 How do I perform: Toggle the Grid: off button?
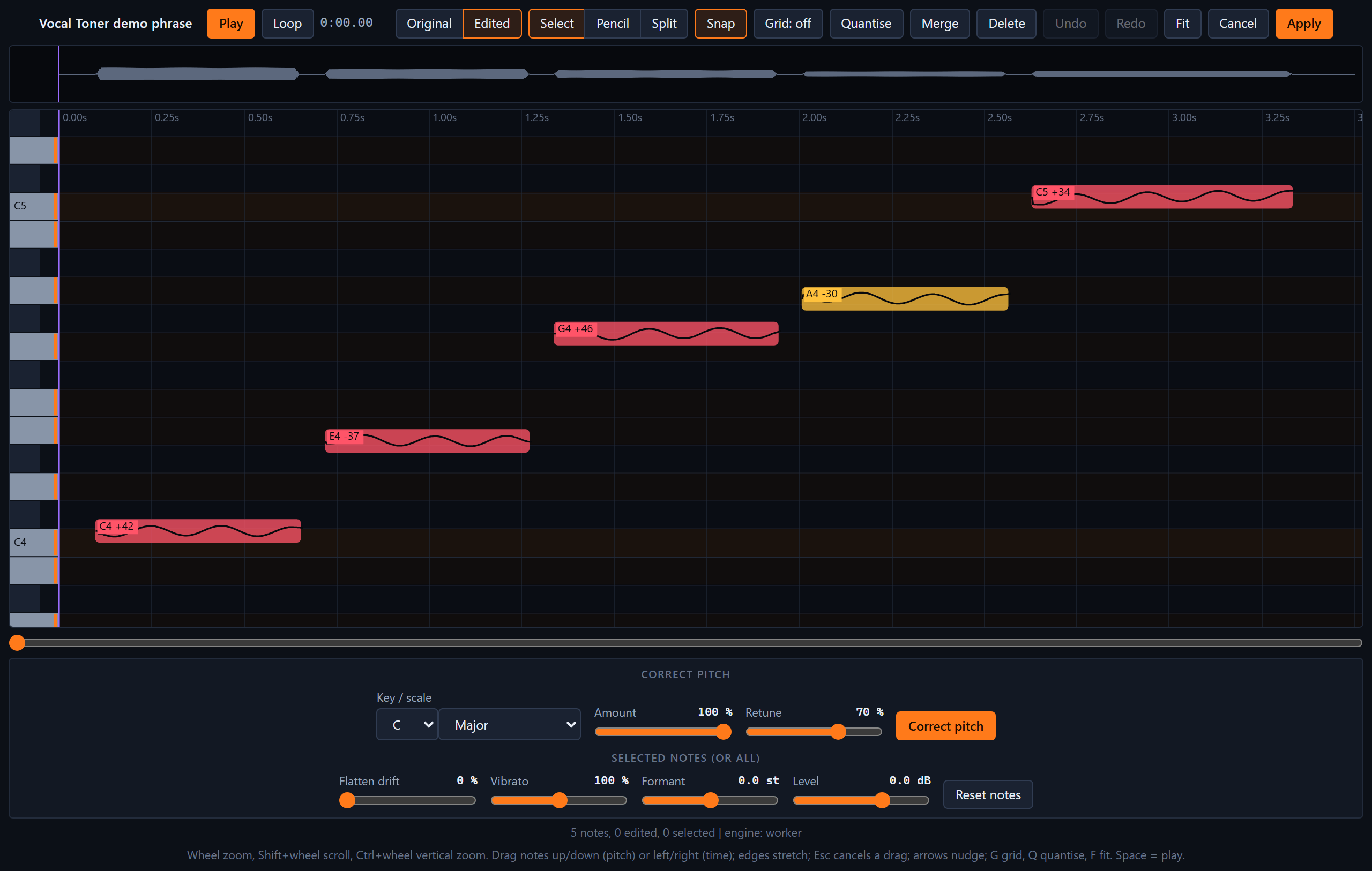pos(788,24)
